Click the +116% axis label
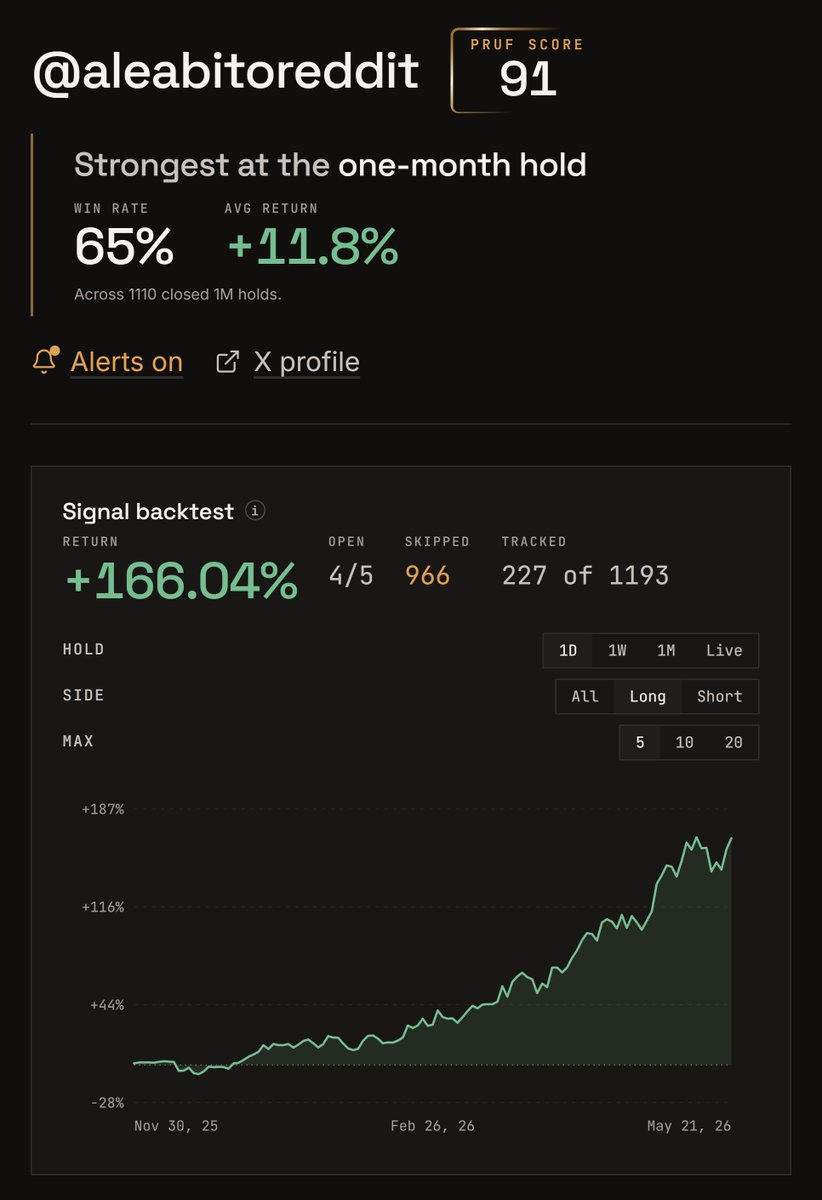 click(103, 907)
